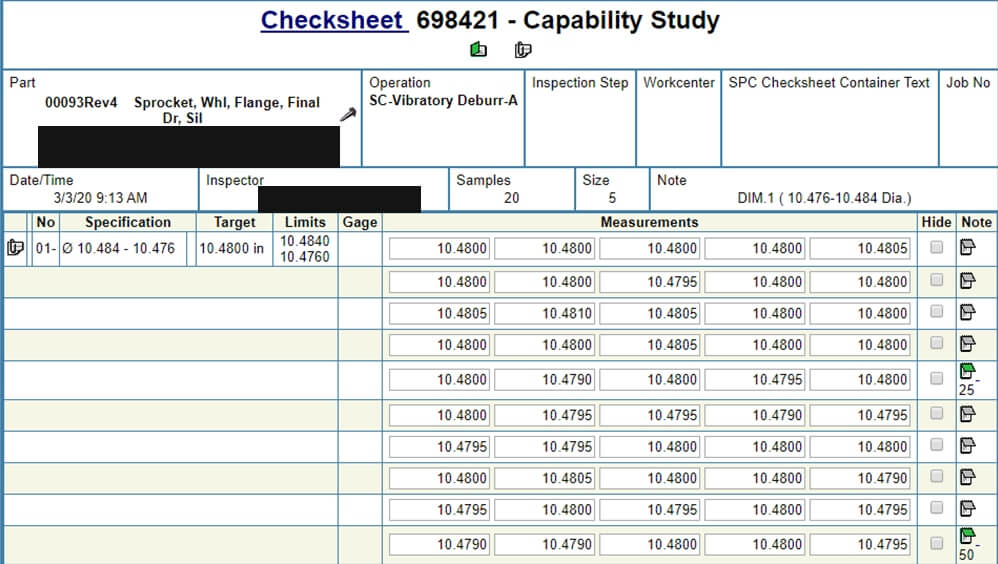Image resolution: width=998 pixels, height=564 pixels.
Task: Click the green document icon below the title
Action: tap(478, 50)
